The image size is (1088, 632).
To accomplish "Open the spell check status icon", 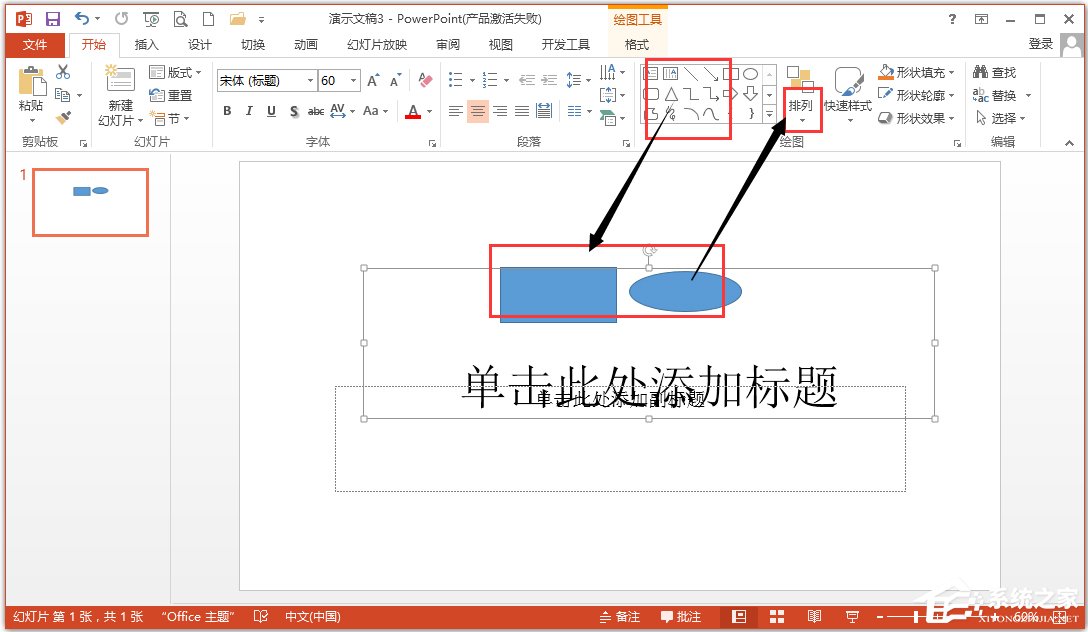I will (261, 617).
